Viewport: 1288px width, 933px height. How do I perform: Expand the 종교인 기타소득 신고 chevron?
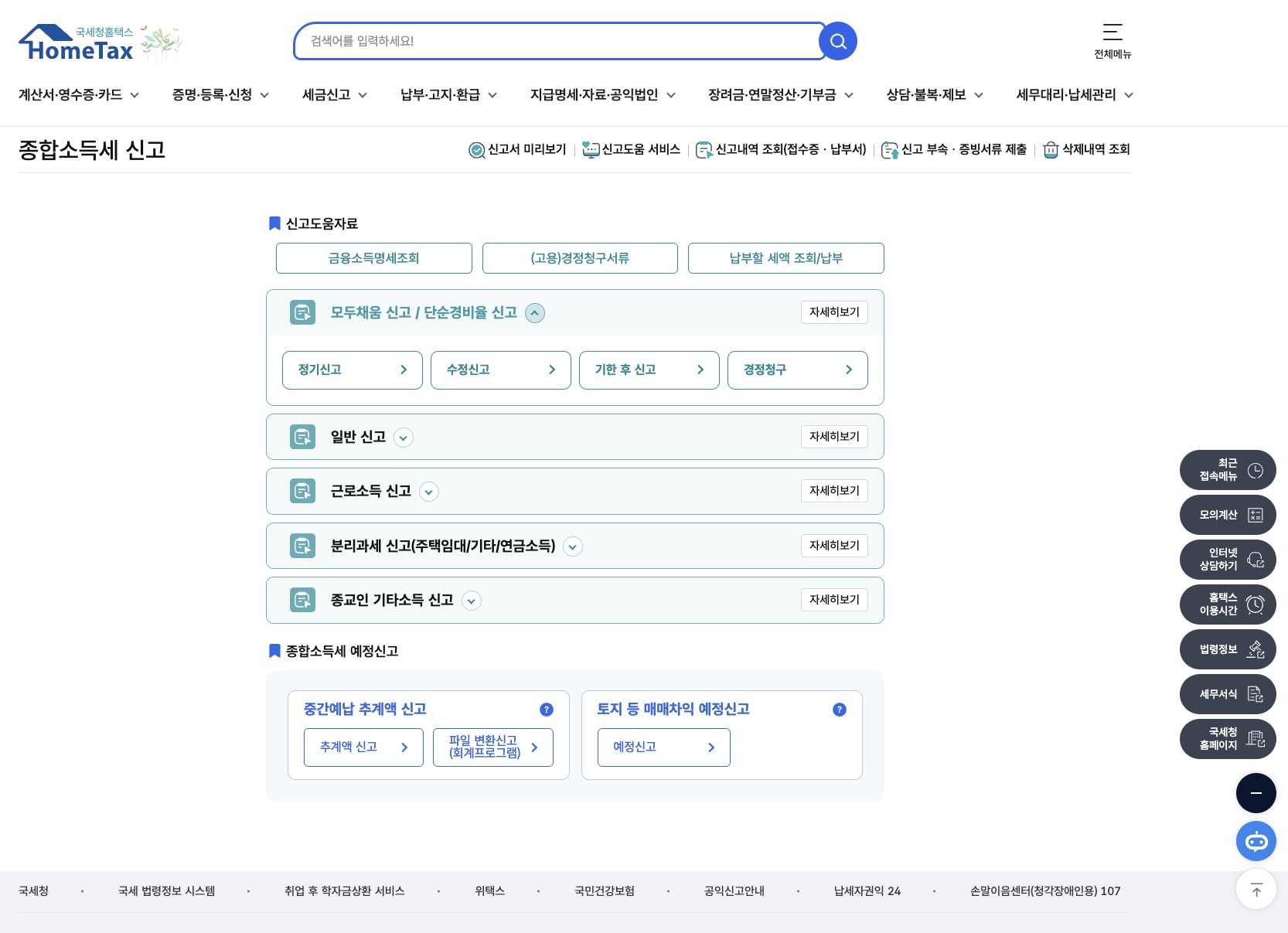click(472, 601)
